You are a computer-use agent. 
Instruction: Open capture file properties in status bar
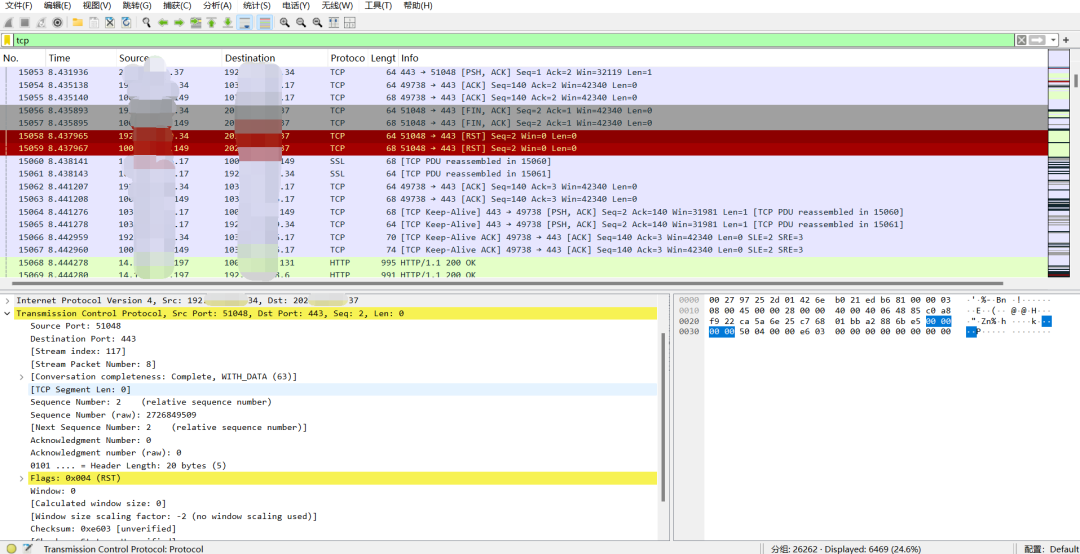point(28,548)
